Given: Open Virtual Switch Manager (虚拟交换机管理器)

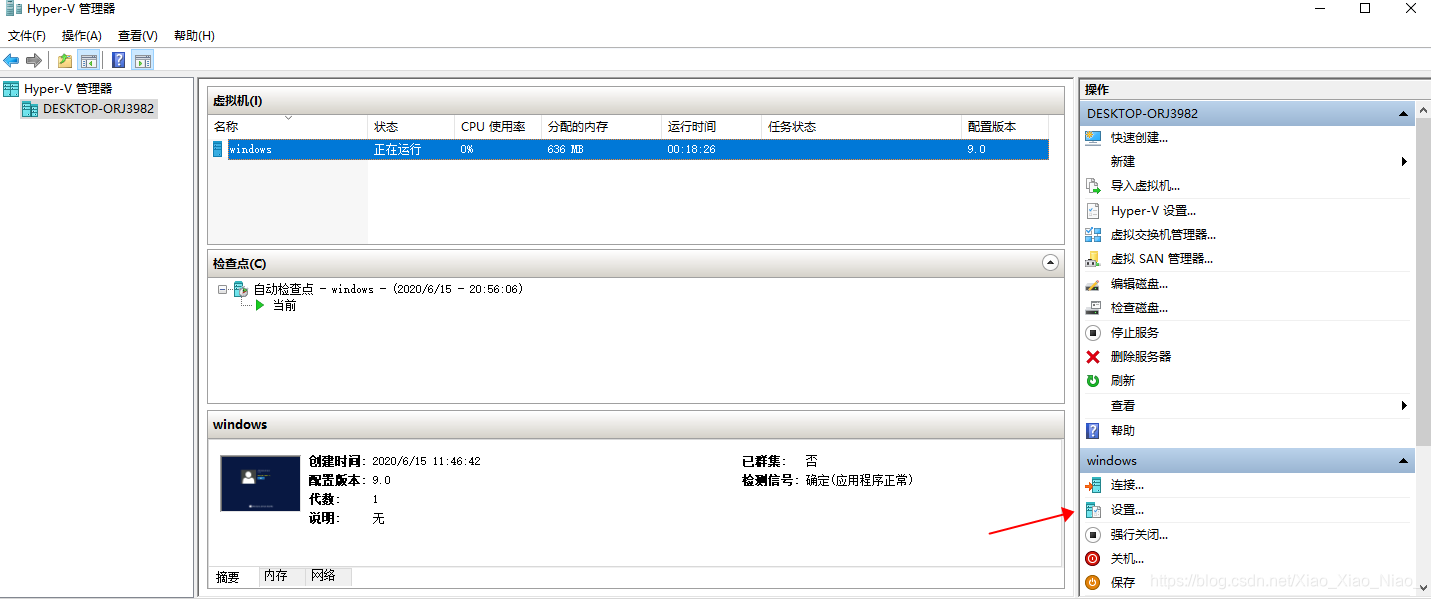Looking at the screenshot, I should click(1162, 235).
